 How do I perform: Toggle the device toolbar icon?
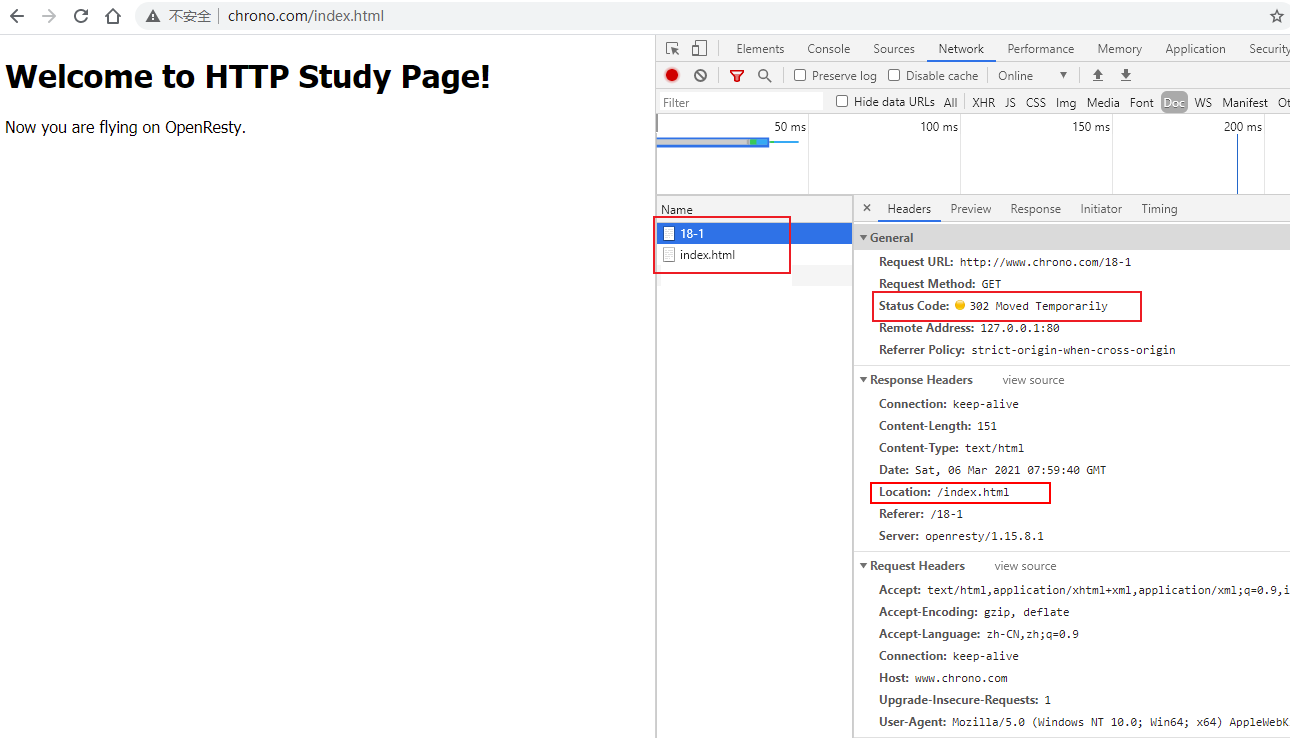(x=699, y=49)
